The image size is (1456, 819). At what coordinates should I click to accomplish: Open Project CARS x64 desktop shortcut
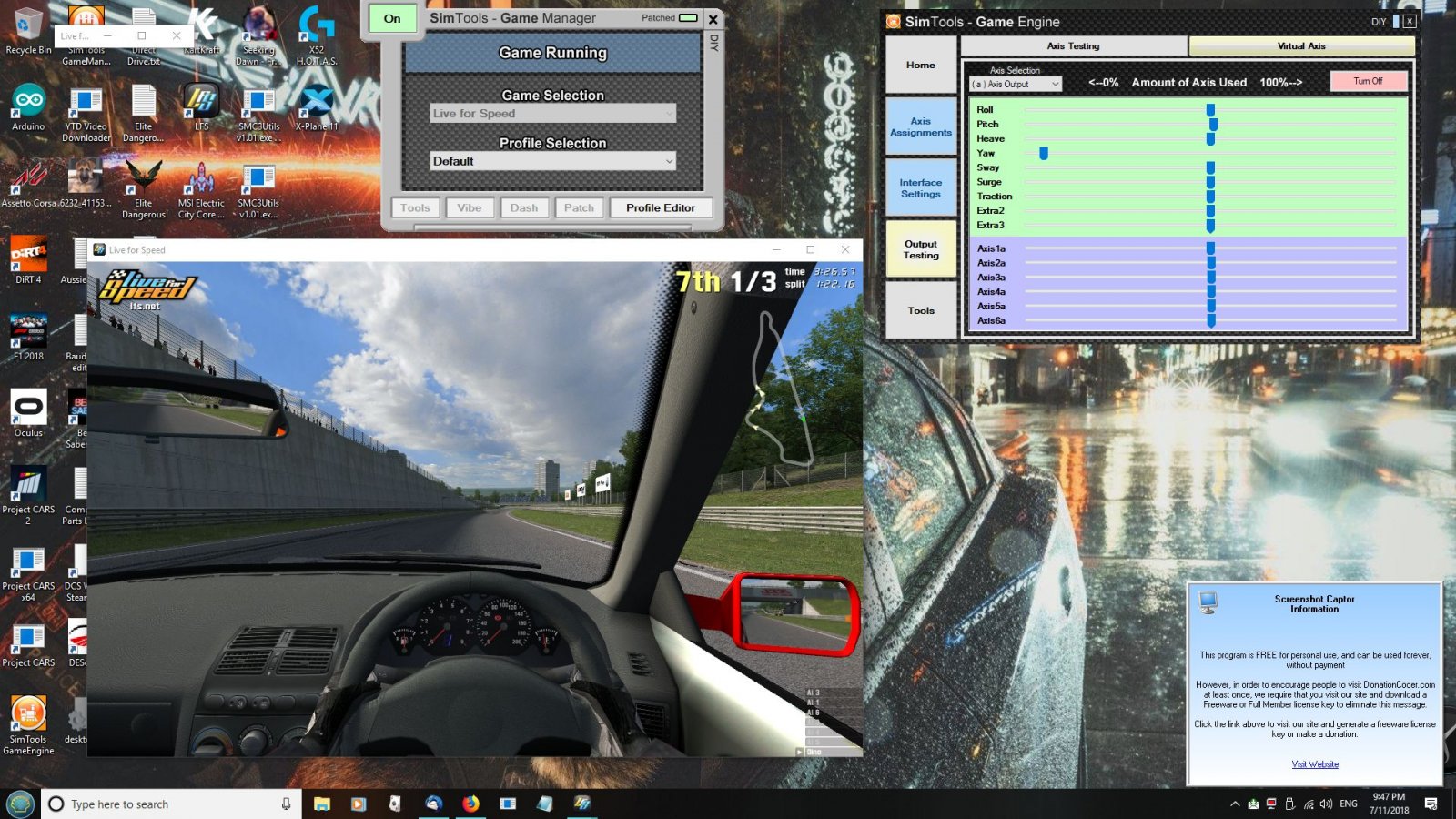coord(28,572)
